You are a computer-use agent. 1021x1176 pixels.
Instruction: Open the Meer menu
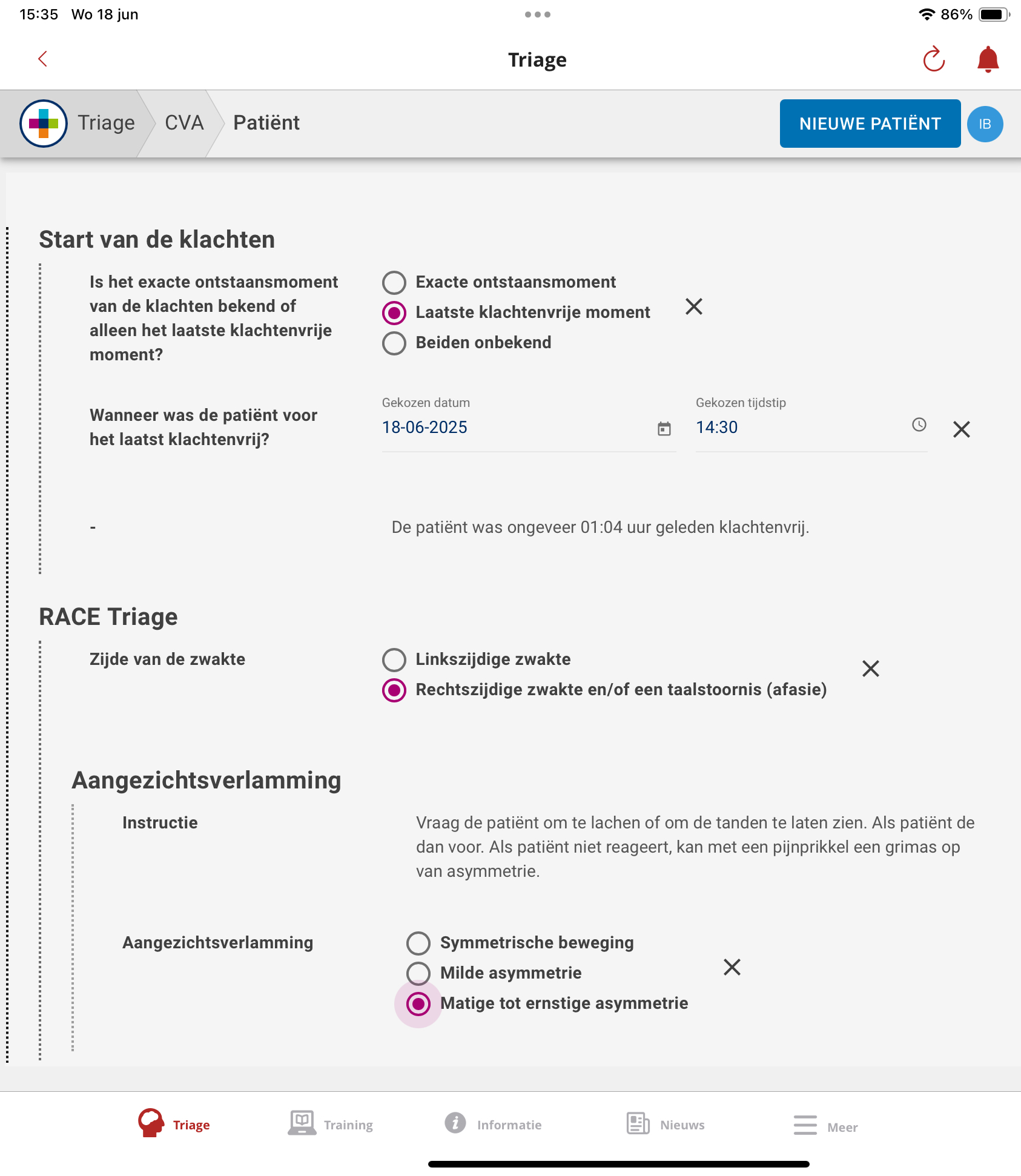tap(825, 1125)
